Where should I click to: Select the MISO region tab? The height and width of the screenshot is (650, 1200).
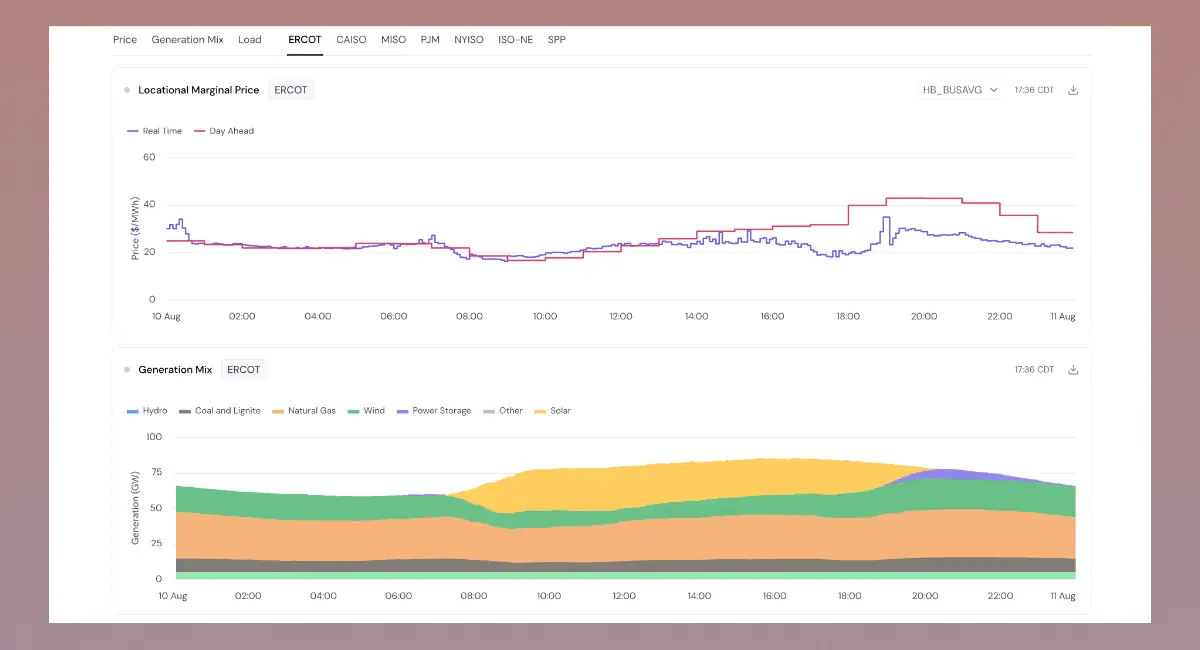tap(393, 40)
